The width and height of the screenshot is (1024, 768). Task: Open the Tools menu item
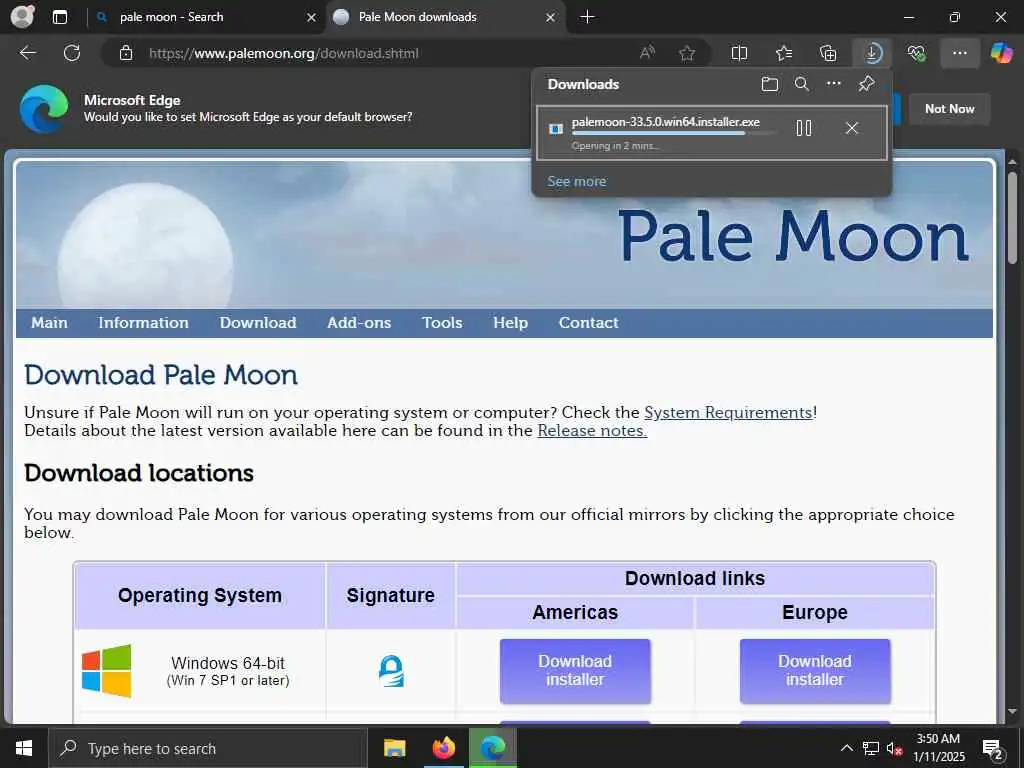click(x=442, y=323)
